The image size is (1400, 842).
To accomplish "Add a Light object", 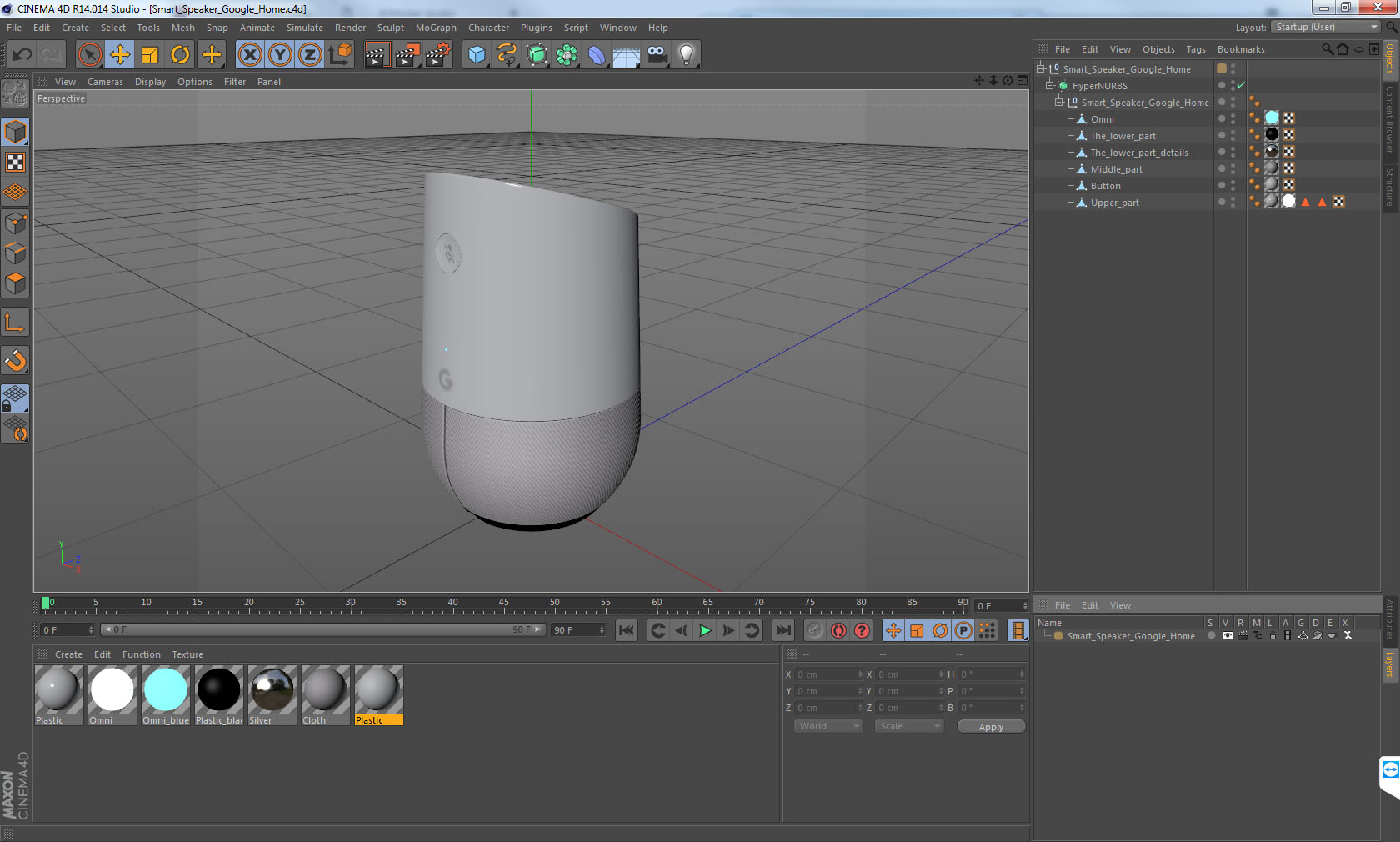I will pos(687,55).
